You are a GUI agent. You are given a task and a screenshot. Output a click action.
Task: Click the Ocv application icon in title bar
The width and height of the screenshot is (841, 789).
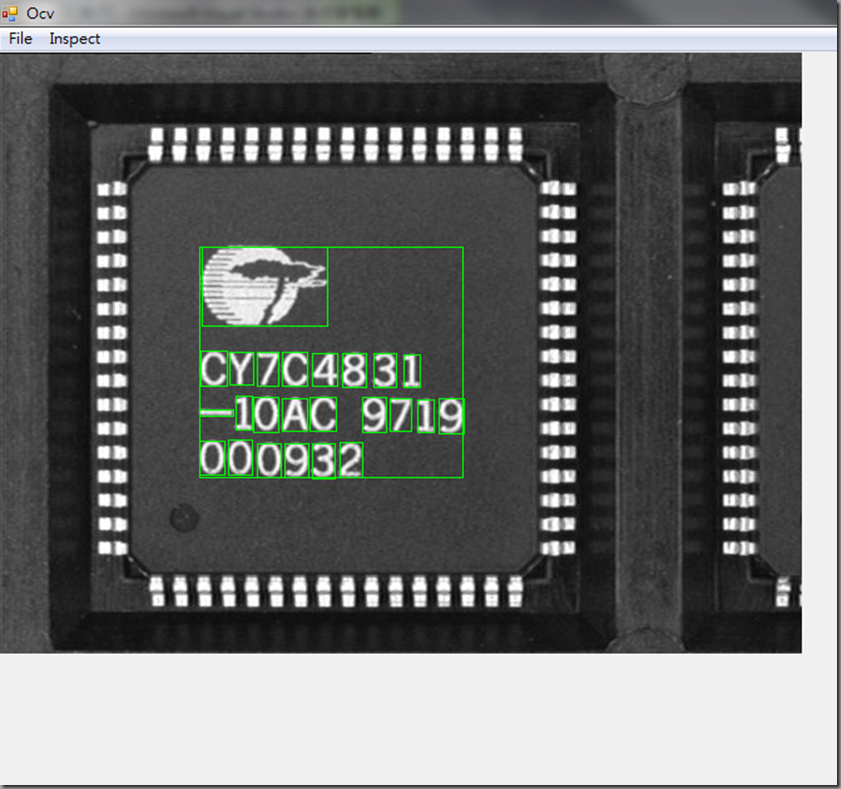pos(10,13)
